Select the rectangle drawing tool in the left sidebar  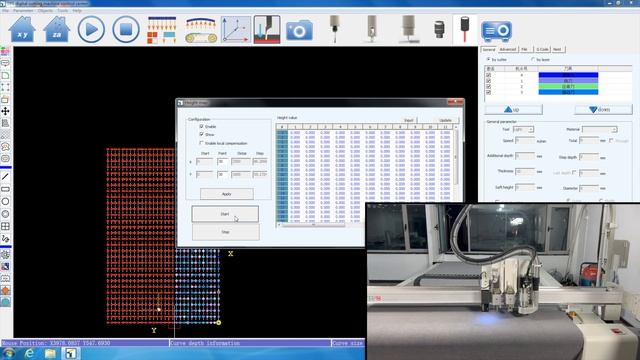point(5,189)
